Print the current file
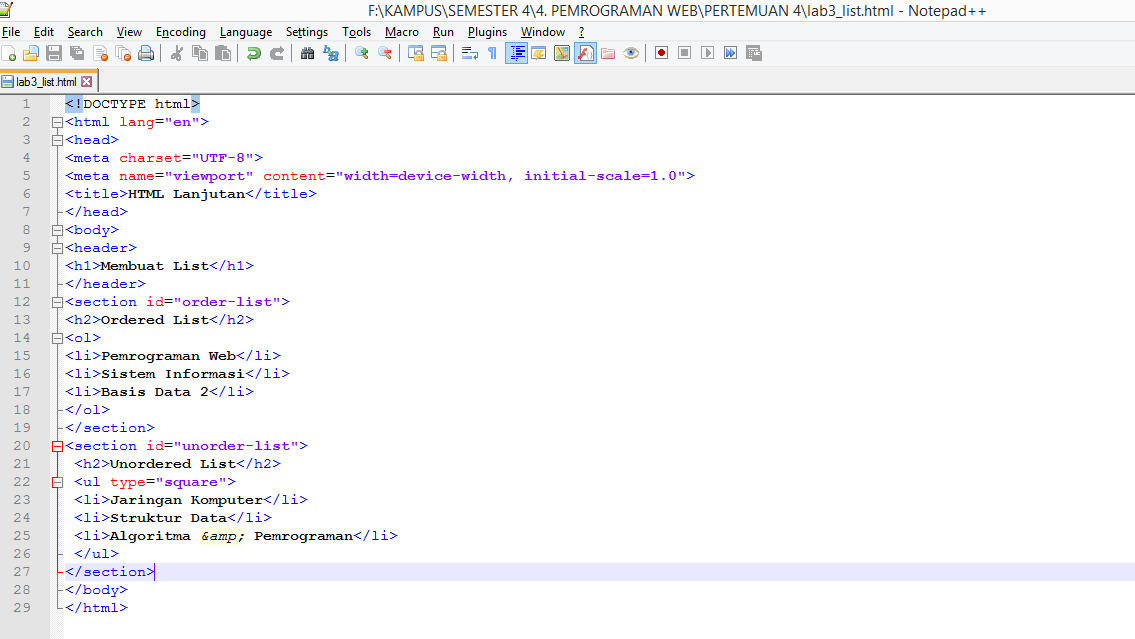The width and height of the screenshot is (1135, 639). click(145, 53)
